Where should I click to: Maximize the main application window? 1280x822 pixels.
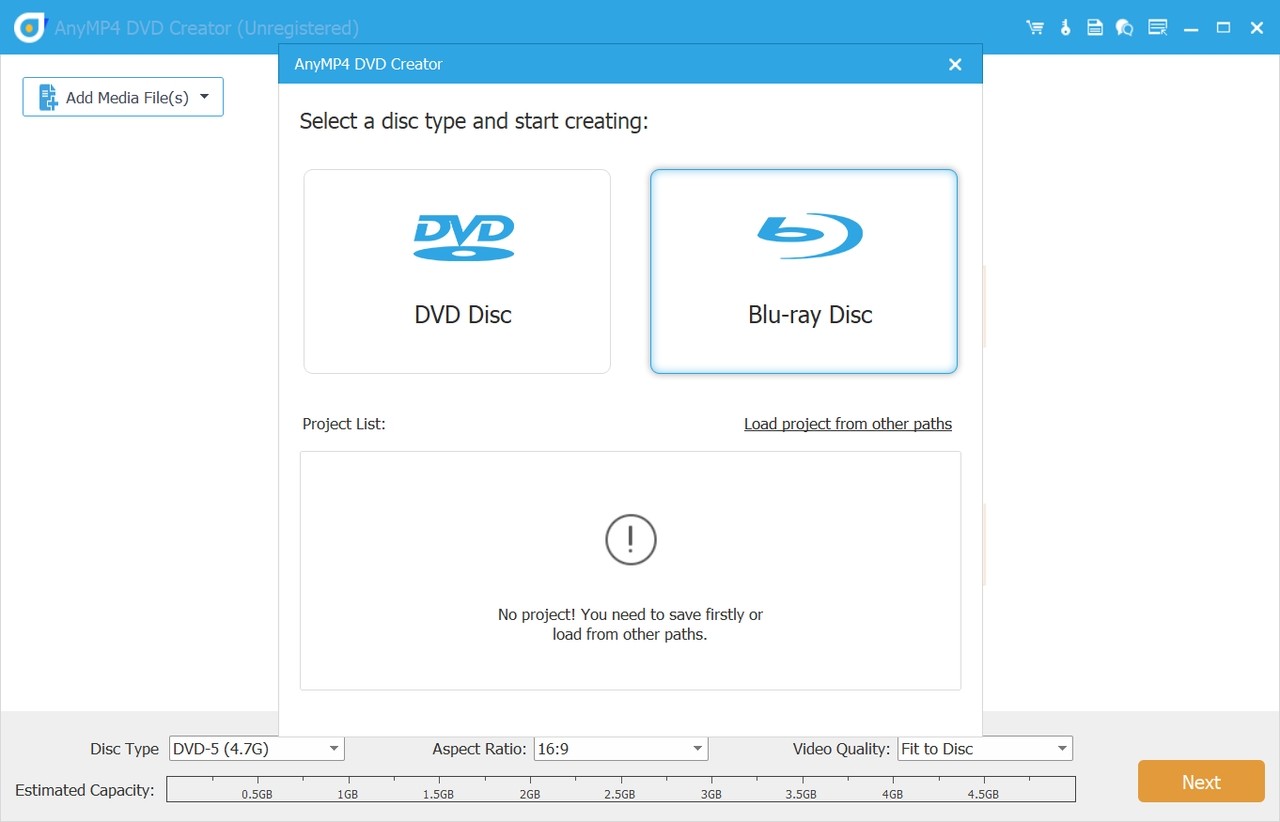(x=1223, y=28)
